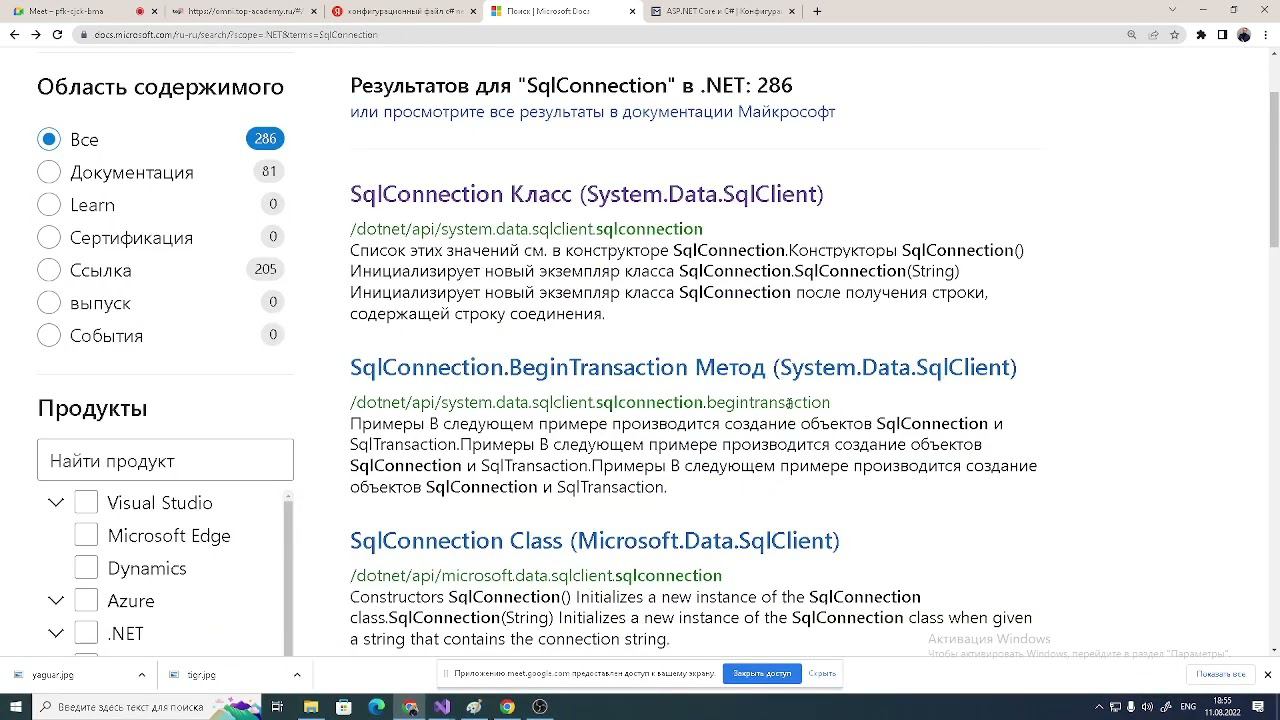Close the downloads bar
This screenshot has height=720, width=1280.
1268,675
